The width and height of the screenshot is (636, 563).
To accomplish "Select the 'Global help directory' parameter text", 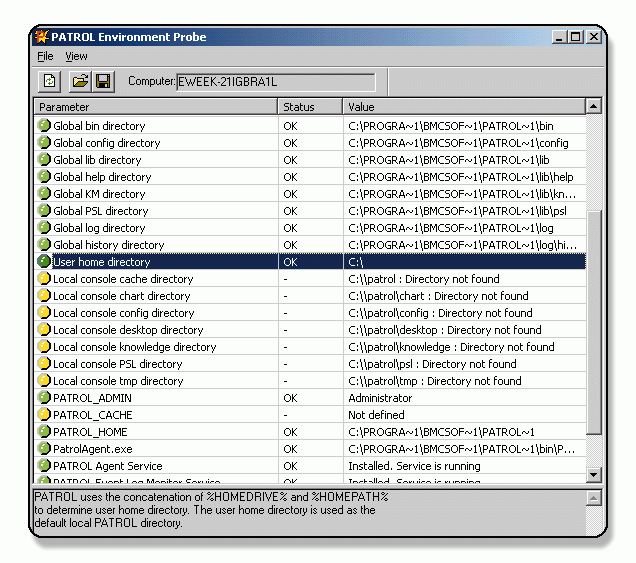I will coord(102,177).
